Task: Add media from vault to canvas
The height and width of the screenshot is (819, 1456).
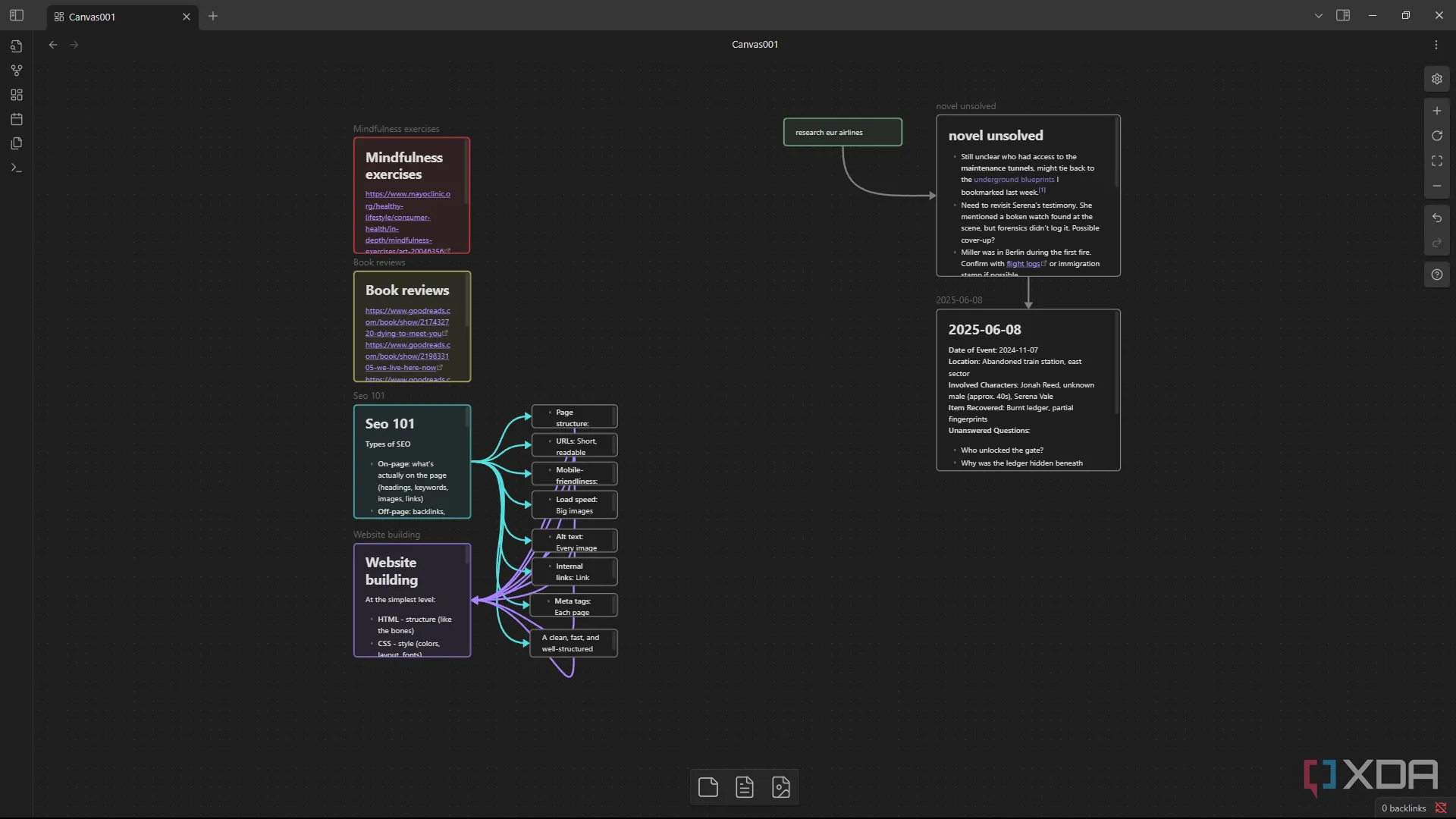Action: [780, 787]
